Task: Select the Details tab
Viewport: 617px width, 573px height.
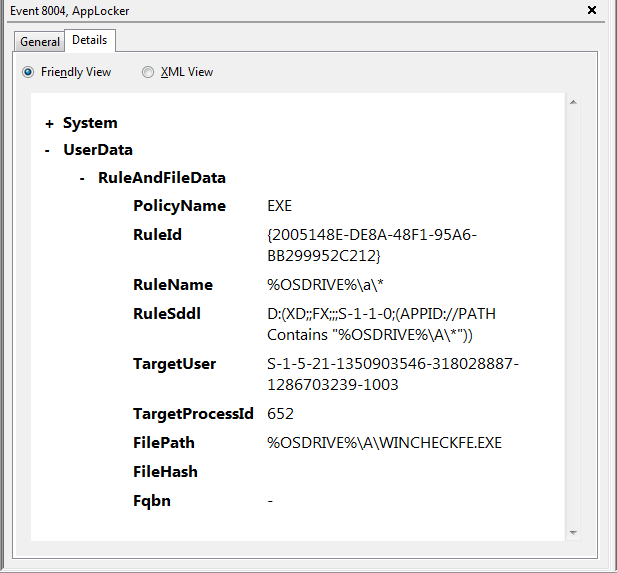Action: click(91, 41)
